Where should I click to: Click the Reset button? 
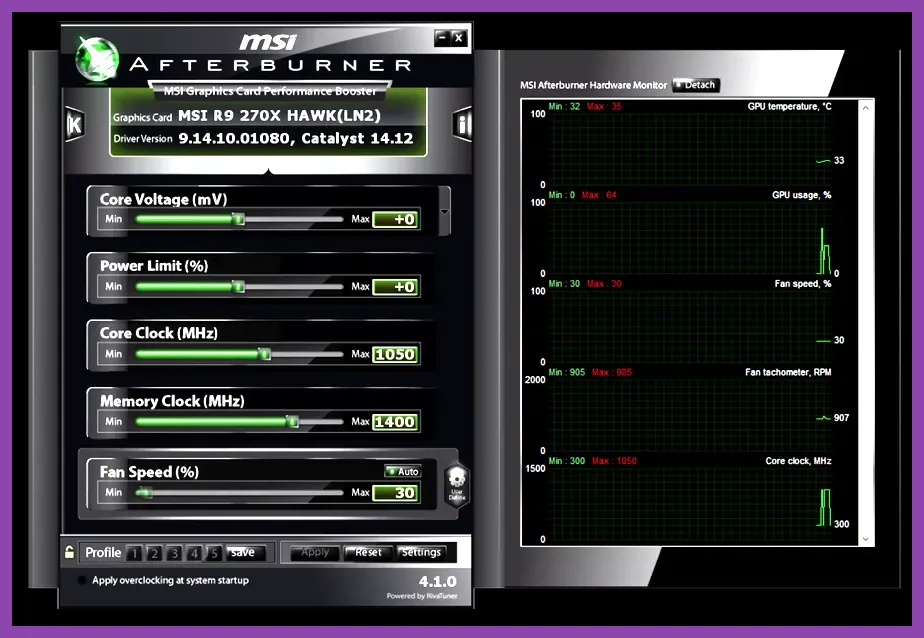pyautogui.click(x=368, y=553)
